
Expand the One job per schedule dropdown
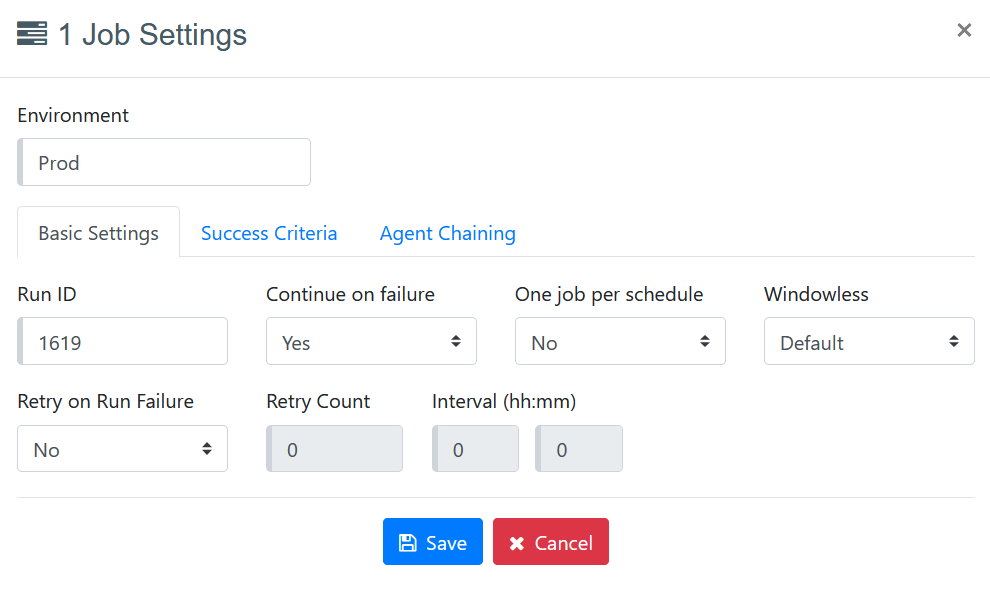620,342
